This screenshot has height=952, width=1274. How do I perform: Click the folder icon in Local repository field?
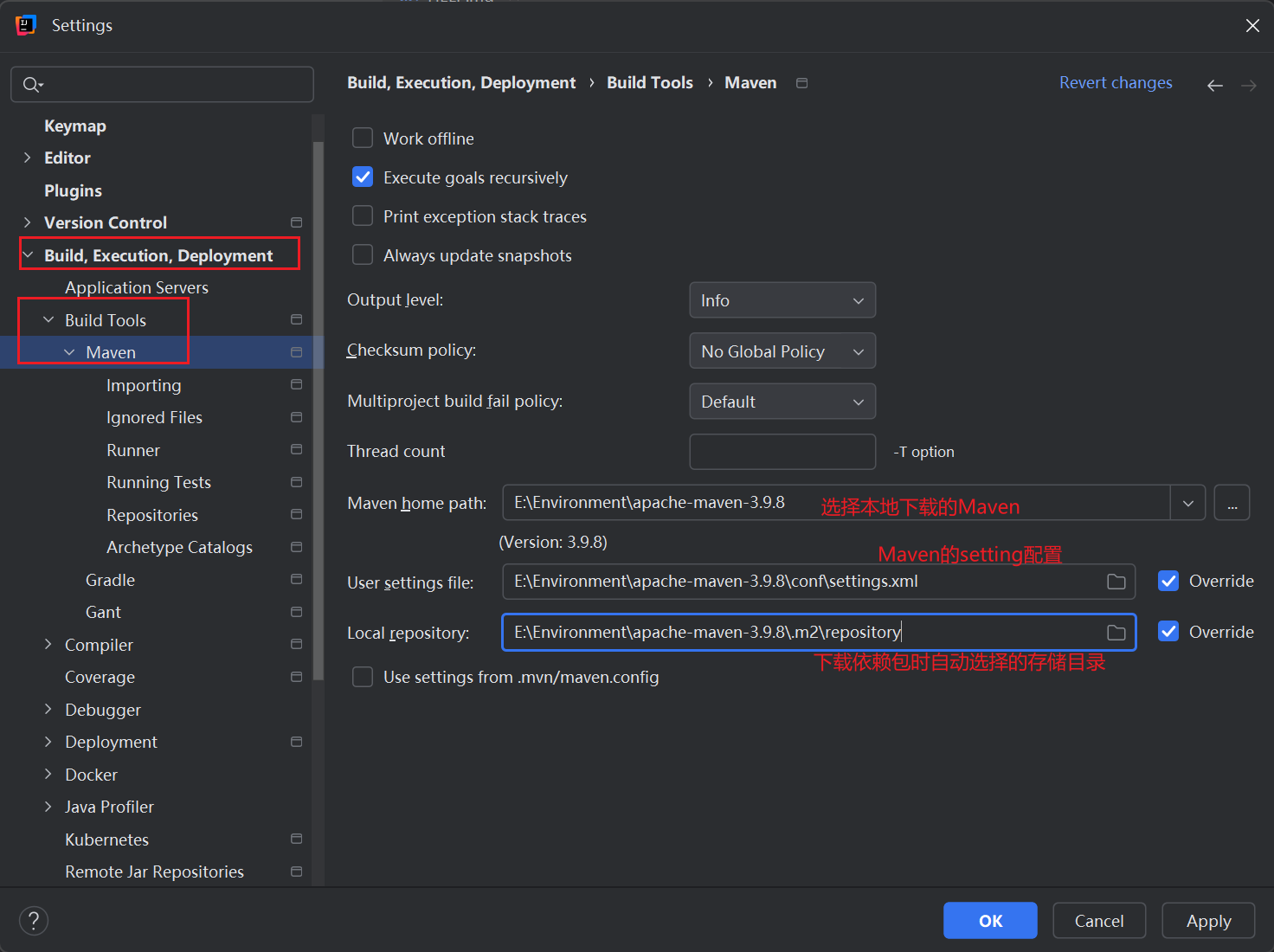coord(1116,633)
